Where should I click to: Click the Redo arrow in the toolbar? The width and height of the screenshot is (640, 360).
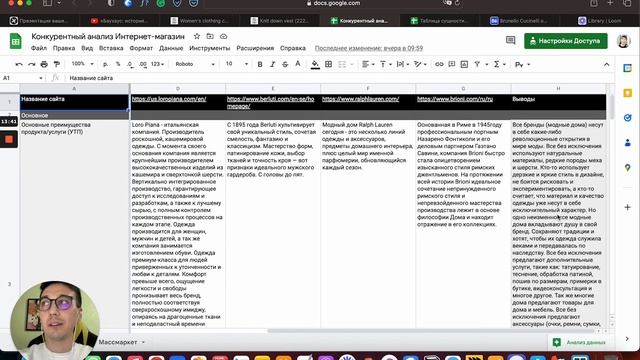coord(31,64)
